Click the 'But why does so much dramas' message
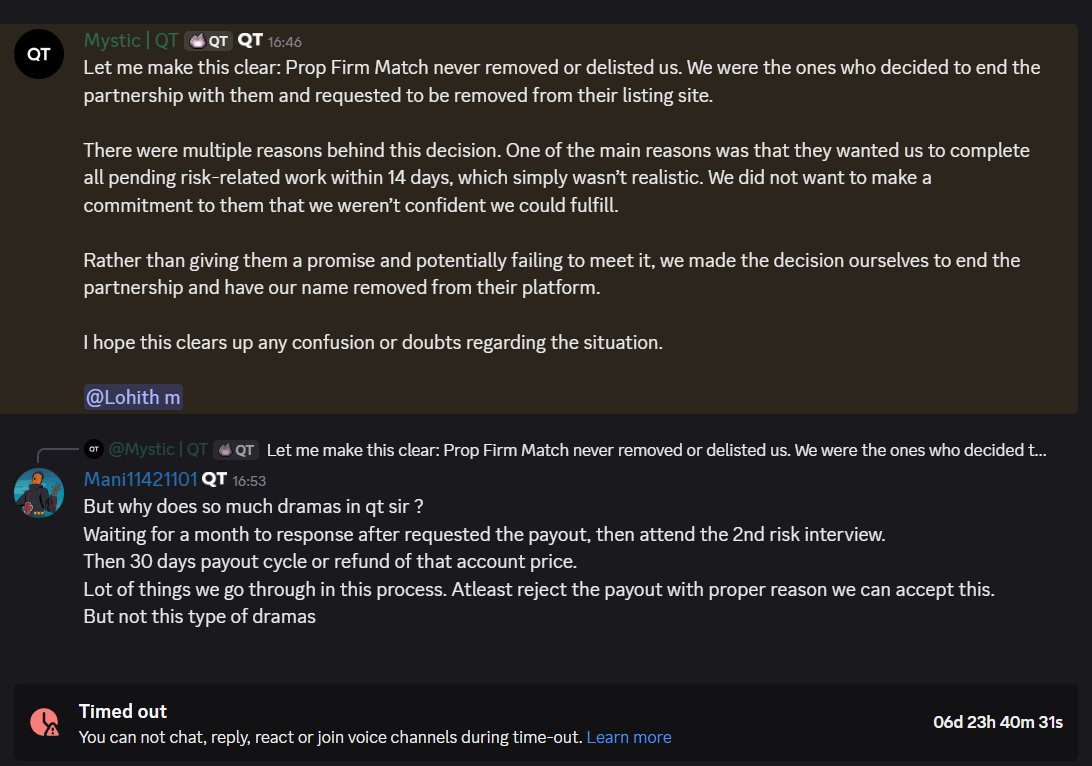This screenshot has height=766, width=1092. [x=254, y=506]
